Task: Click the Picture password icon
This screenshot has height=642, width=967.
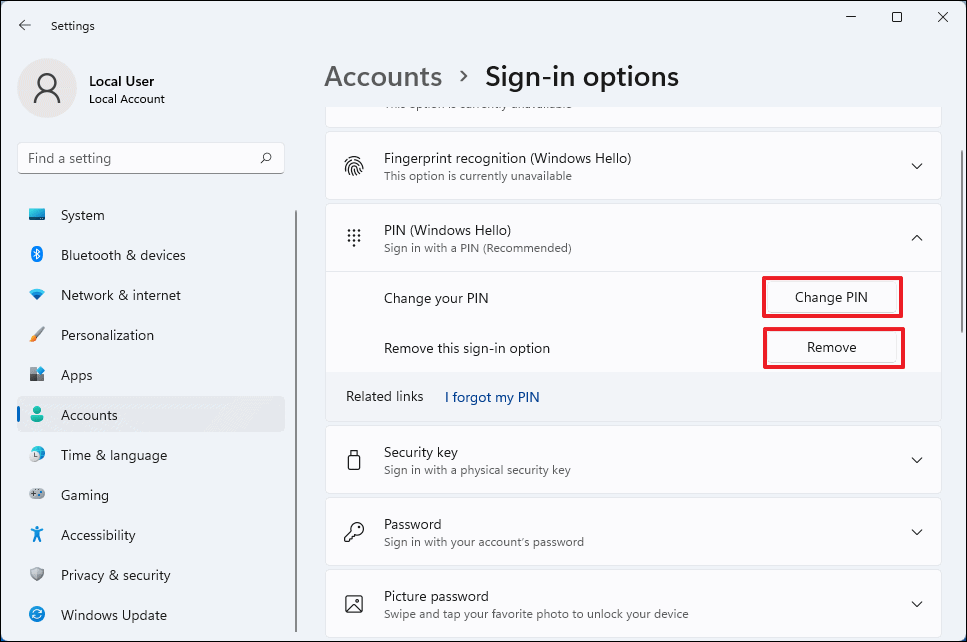Action: coord(354,603)
